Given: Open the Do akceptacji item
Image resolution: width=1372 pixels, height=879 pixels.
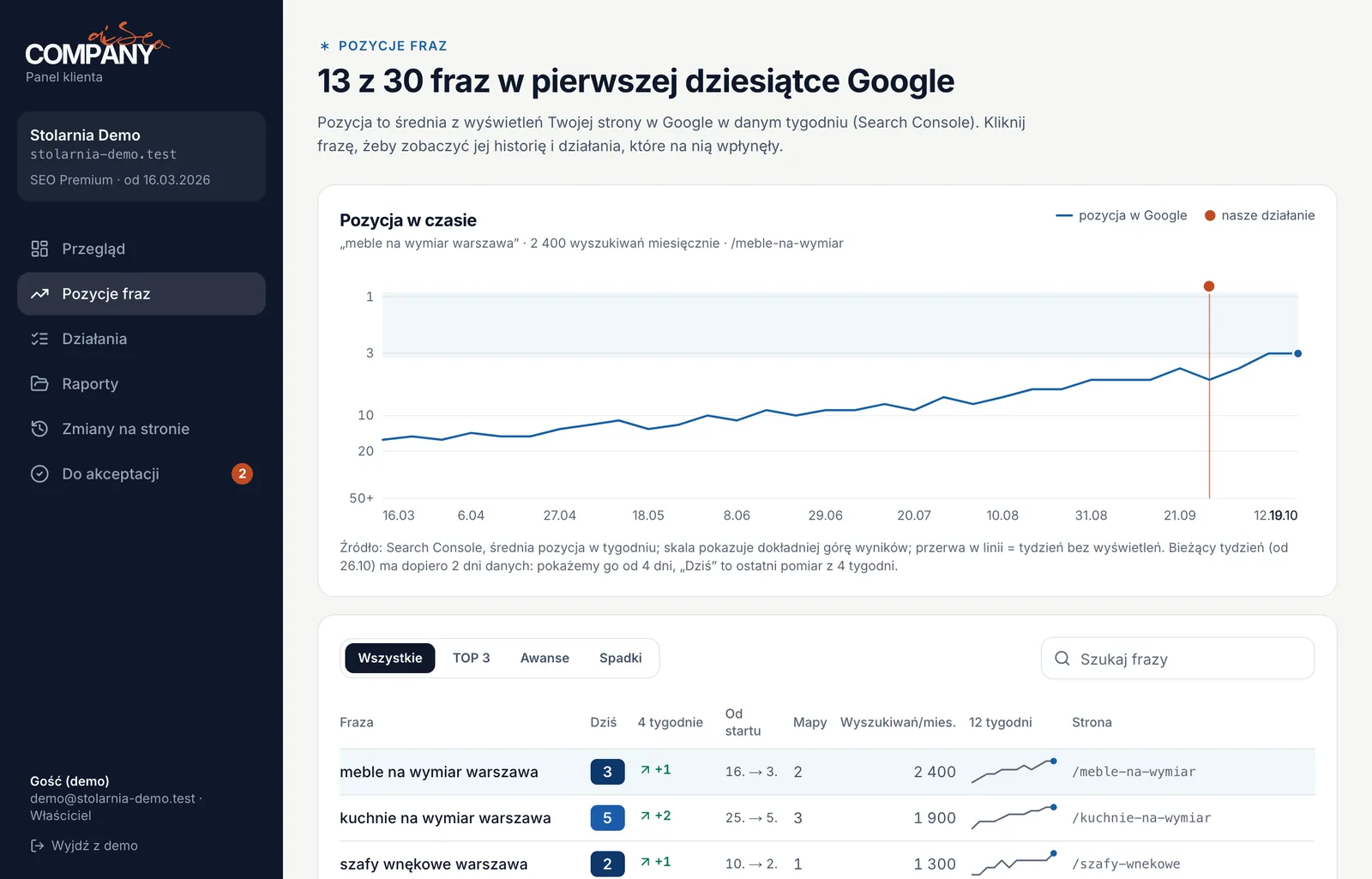Looking at the screenshot, I should pos(141,473).
